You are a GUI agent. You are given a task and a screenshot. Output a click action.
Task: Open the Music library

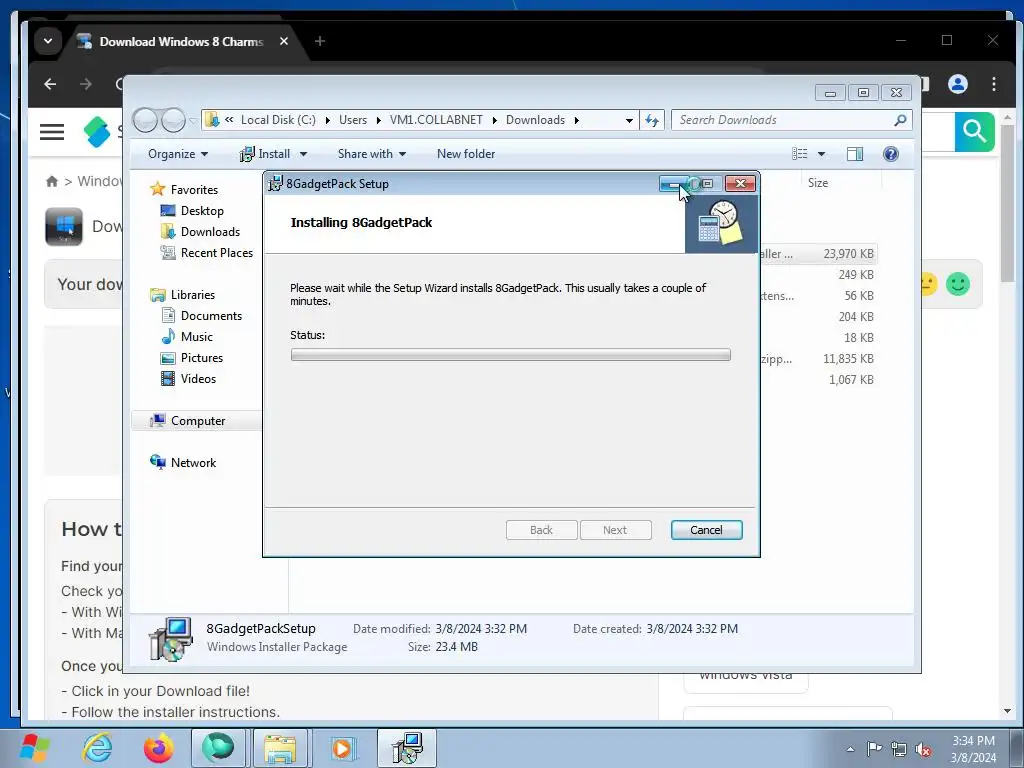point(197,336)
